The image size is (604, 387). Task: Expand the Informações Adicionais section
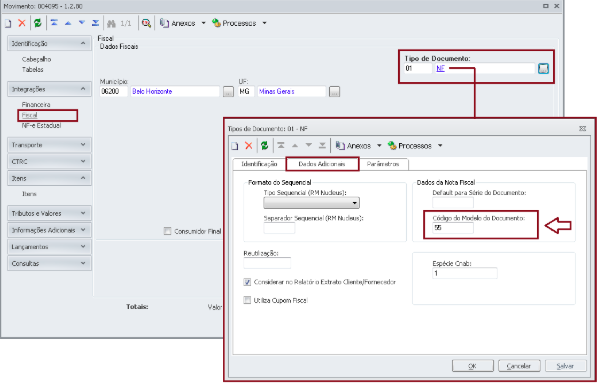point(49,230)
